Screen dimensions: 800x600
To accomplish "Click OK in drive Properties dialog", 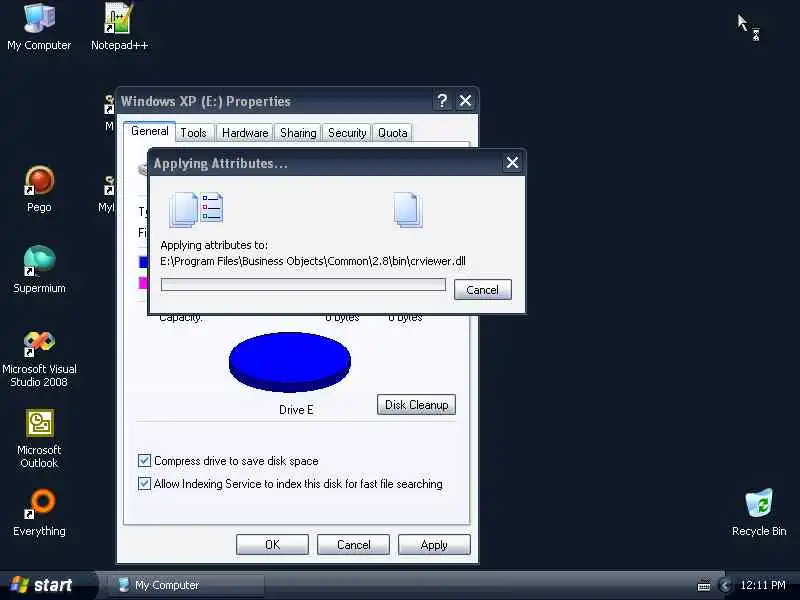I will [272, 545].
